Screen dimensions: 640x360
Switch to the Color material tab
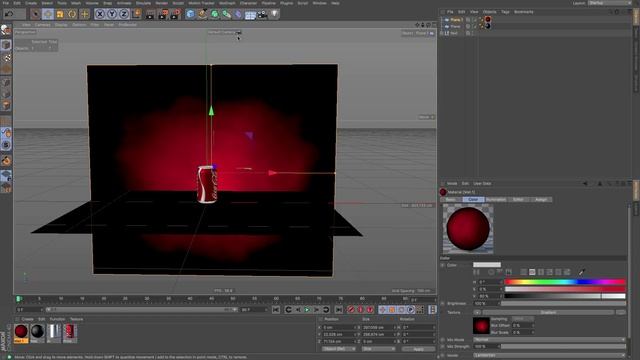coord(473,200)
